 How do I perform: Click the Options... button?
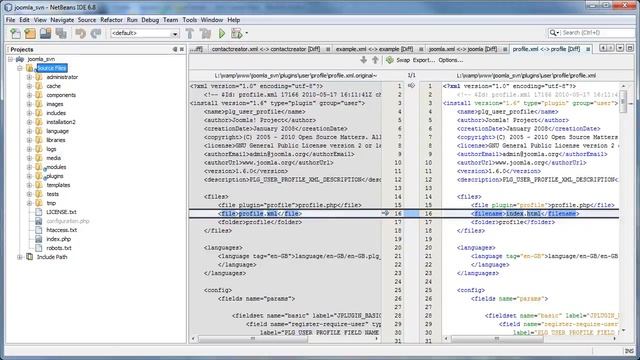pos(451,60)
